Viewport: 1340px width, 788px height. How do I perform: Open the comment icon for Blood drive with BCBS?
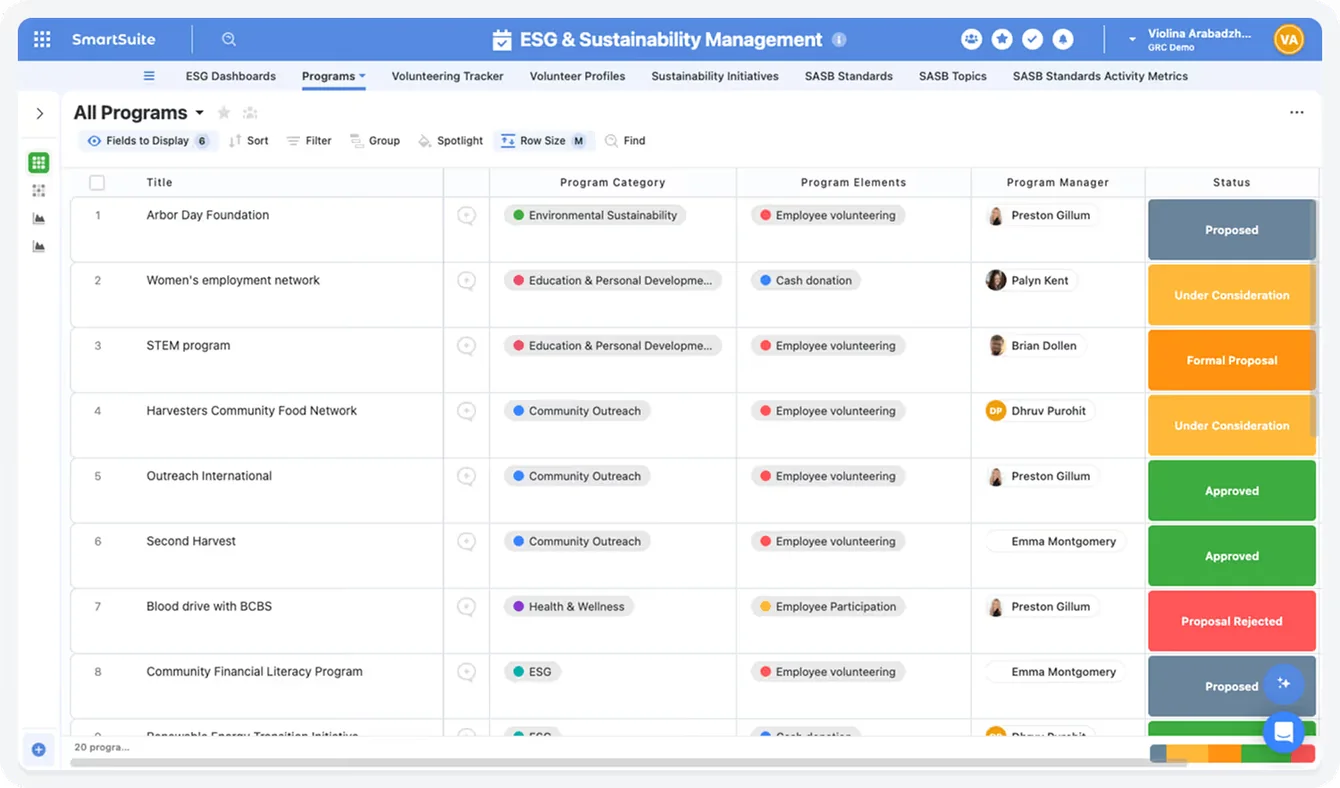point(466,606)
